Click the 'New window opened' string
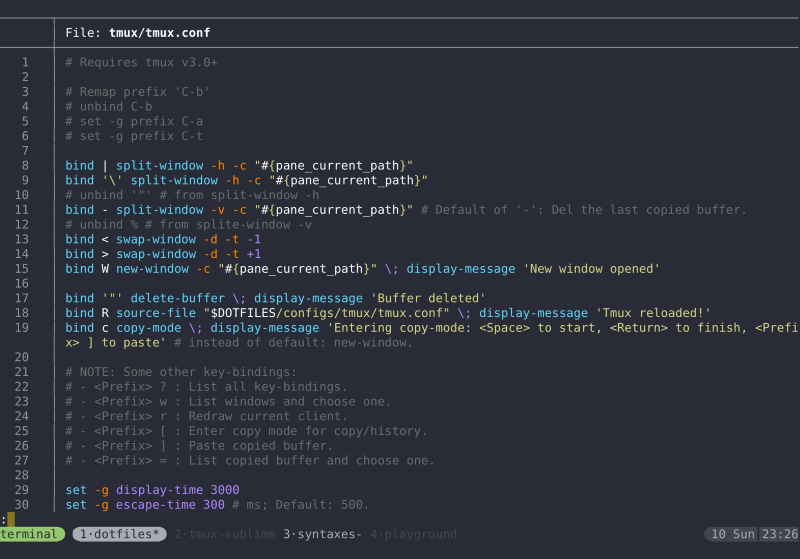800x559 pixels. click(591, 269)
